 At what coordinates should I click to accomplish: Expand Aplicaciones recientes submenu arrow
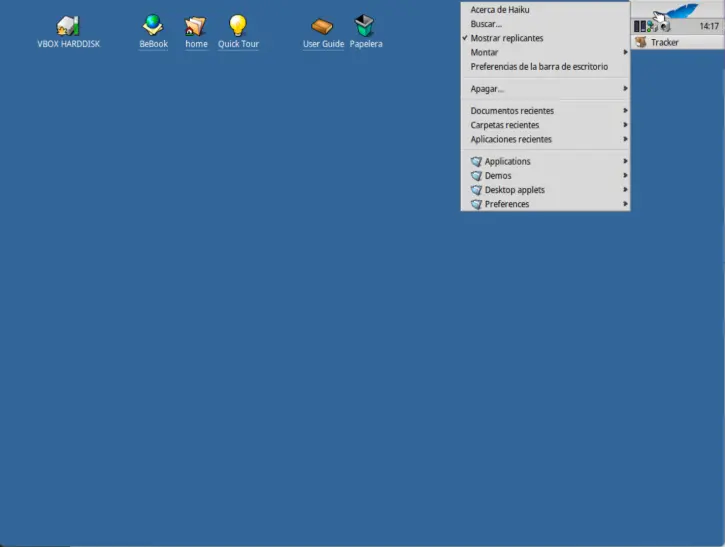[x=625, y=139]
